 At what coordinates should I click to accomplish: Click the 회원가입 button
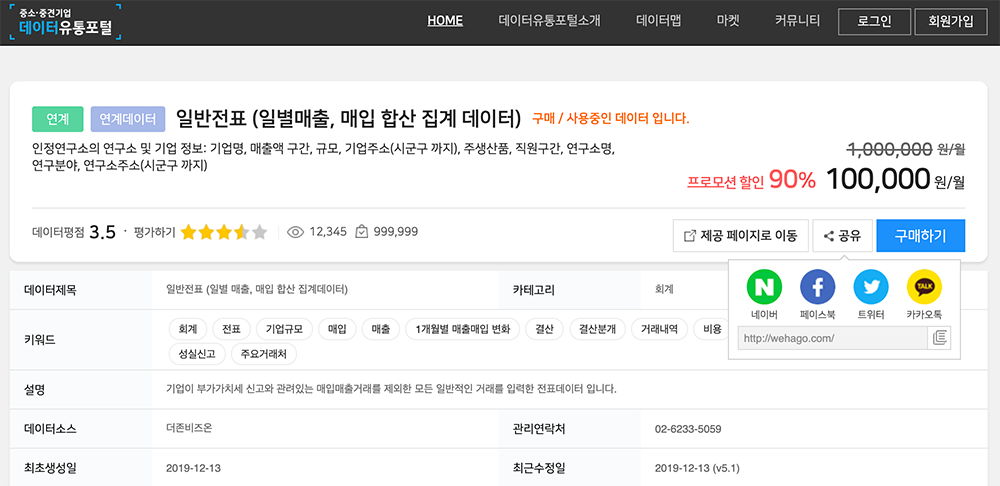coord(949,21)
